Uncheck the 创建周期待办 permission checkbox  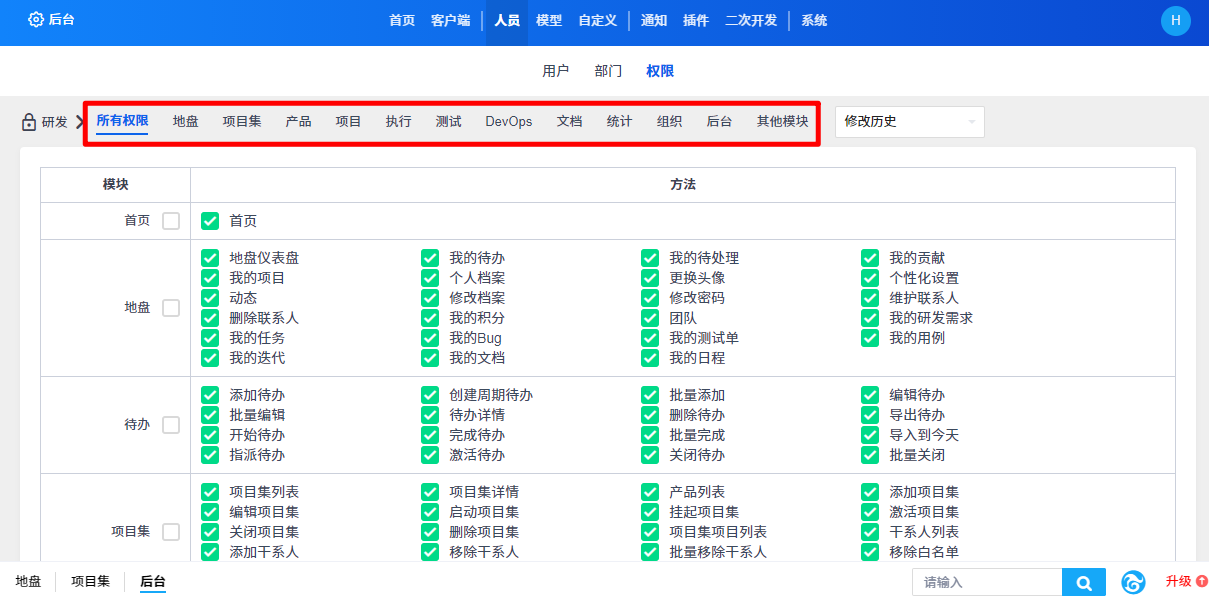(x=430, y=395)
